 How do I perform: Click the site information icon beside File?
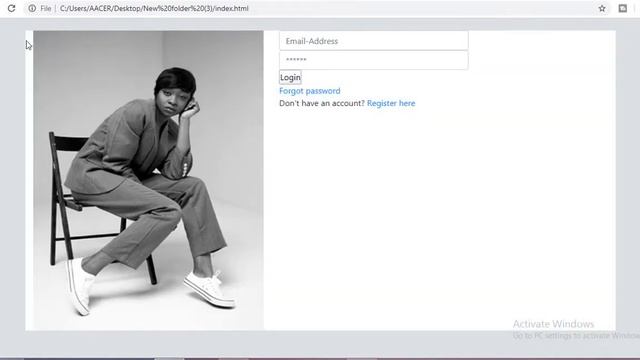pyautogui.click(x=32, y=8)
